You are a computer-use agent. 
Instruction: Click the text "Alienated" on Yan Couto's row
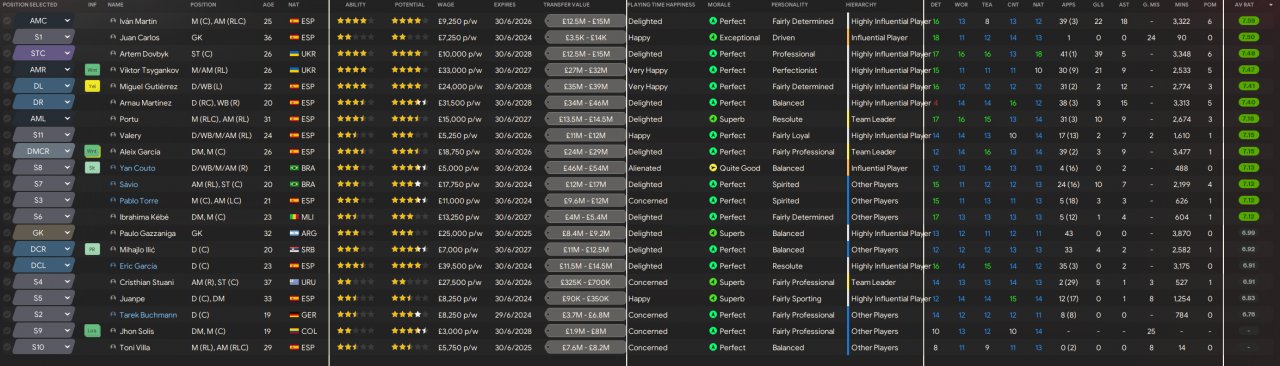[645, 168]
